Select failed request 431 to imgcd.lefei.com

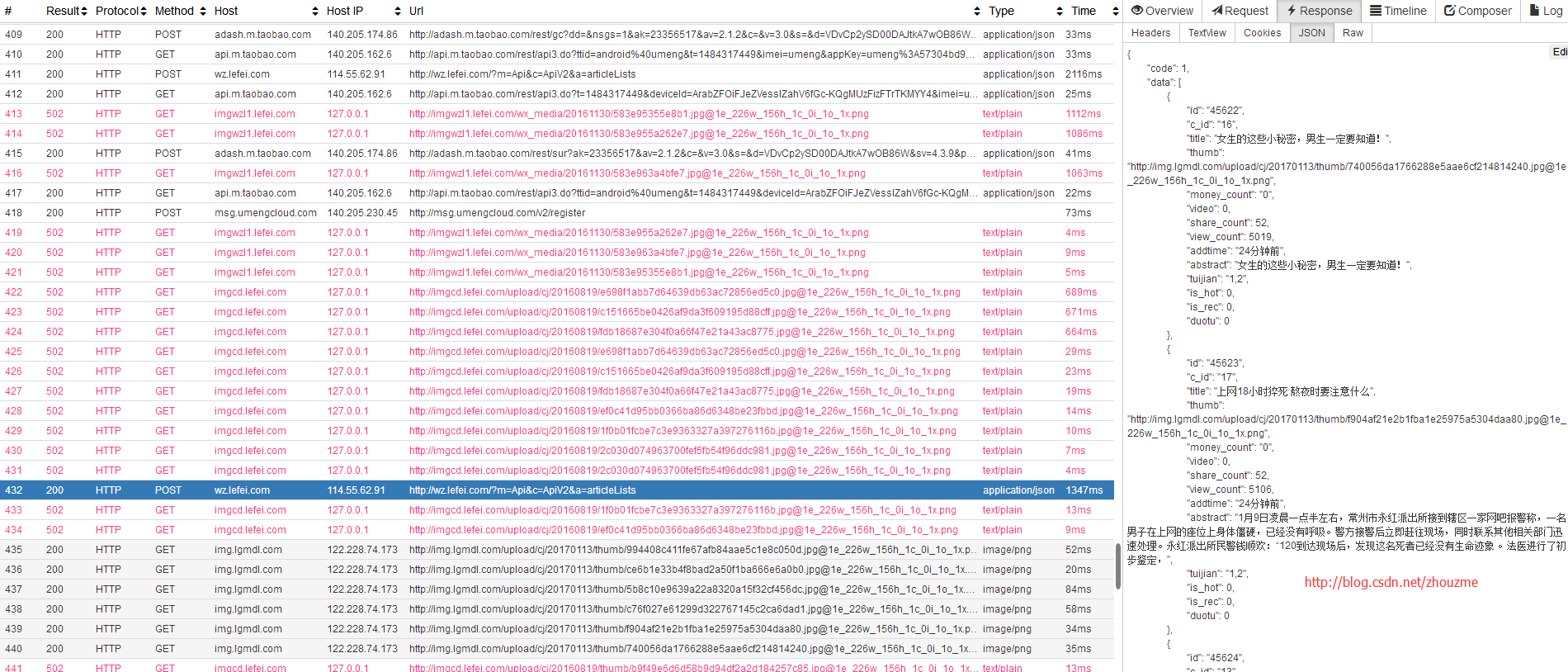pos(557,471)
